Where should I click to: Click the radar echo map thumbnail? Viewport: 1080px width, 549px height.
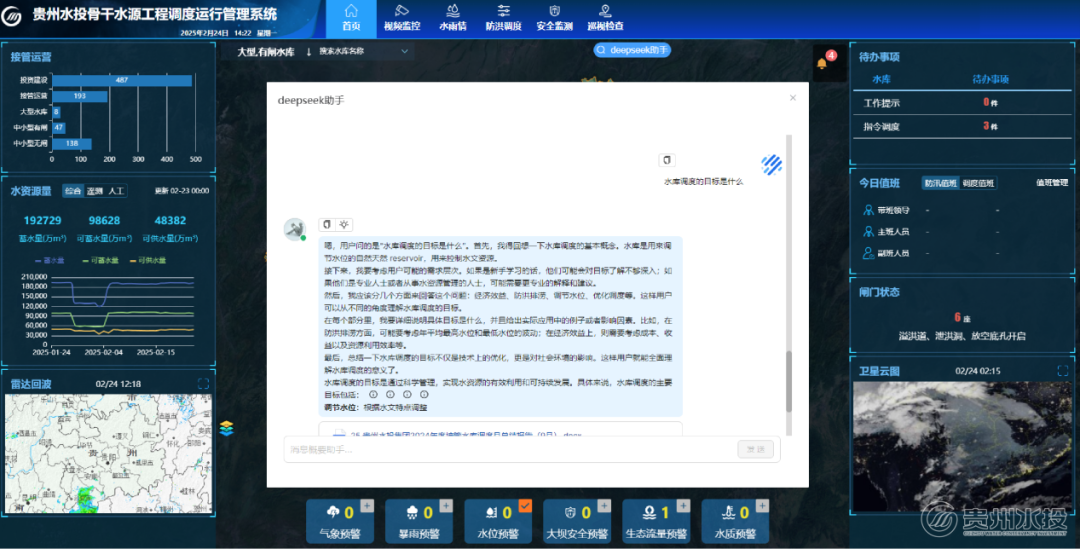pyautogui.click(x=108, y=453)
